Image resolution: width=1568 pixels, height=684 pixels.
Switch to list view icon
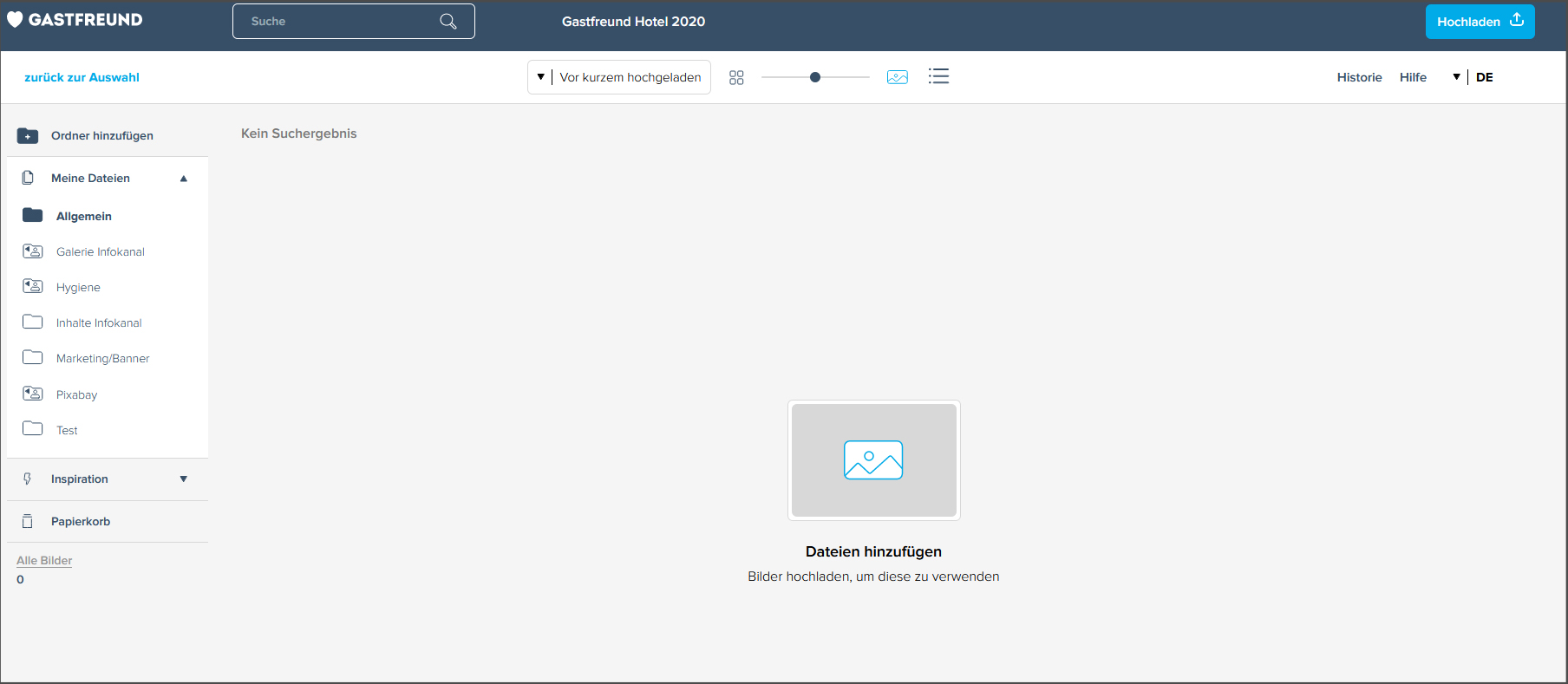tap(938, 76)
